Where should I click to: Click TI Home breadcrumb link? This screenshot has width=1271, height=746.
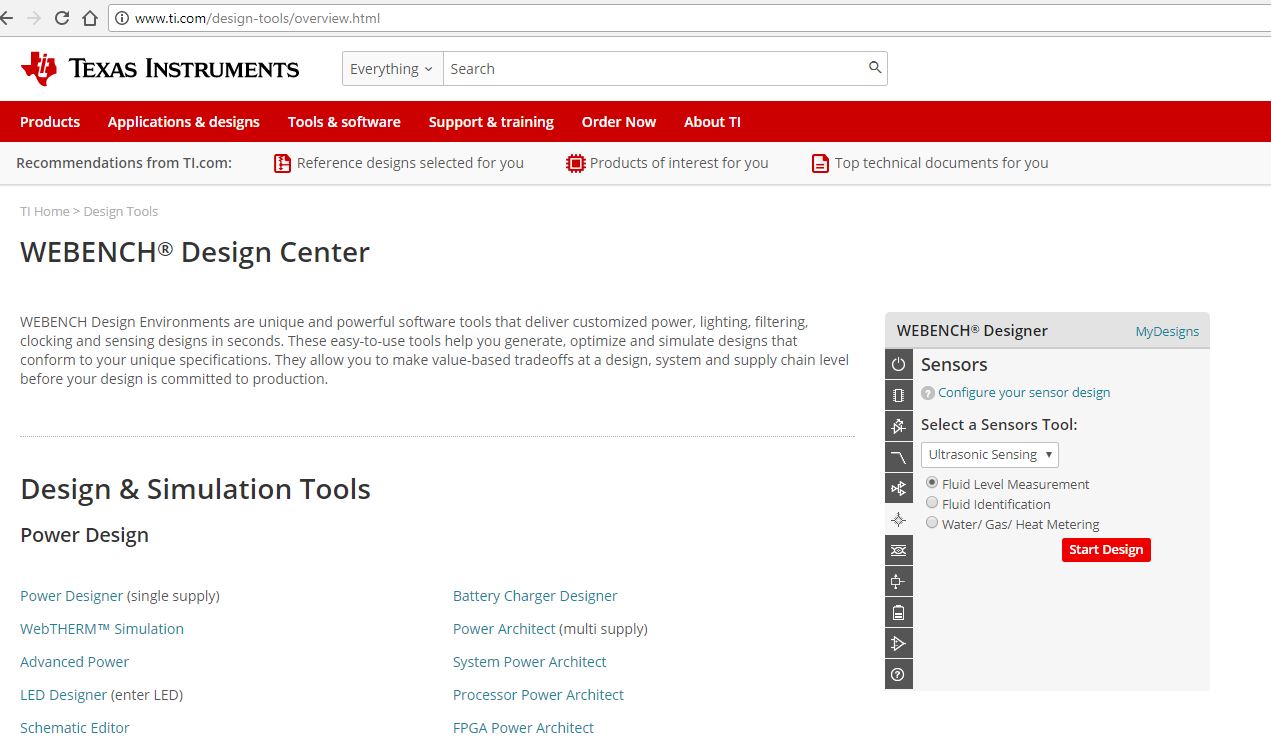pyautogui.click(x=45, y=212)
